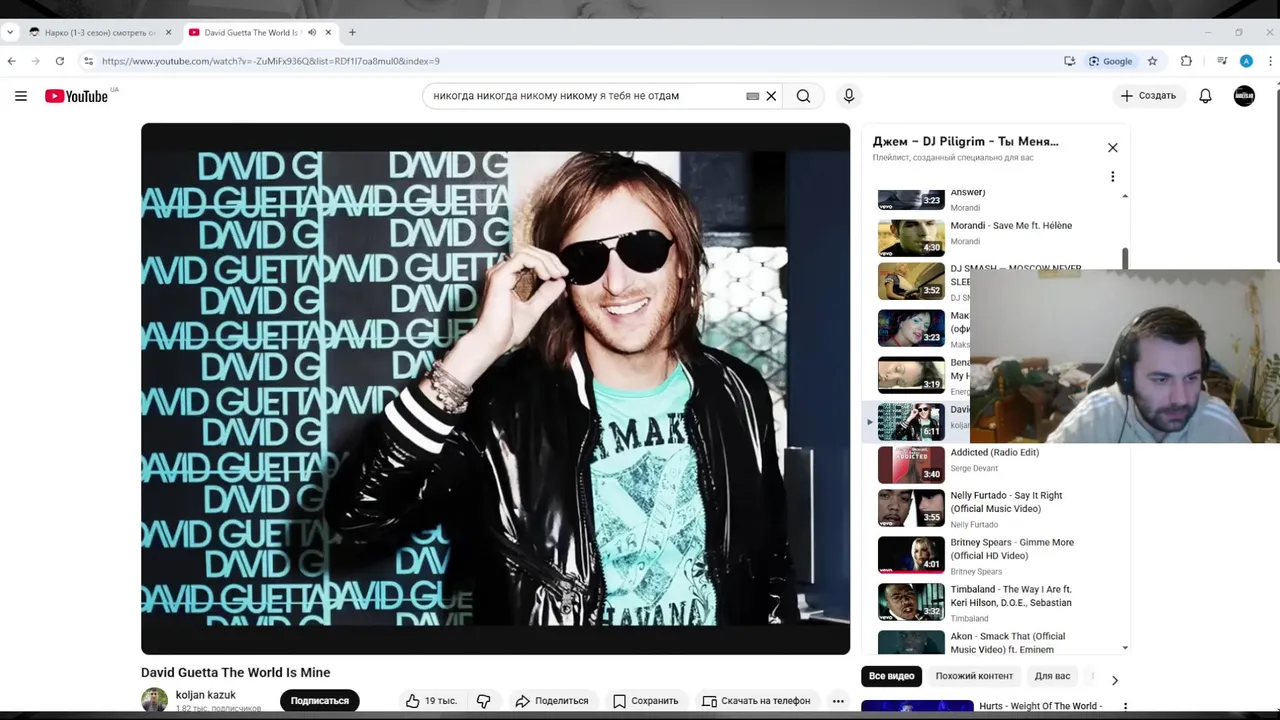This screenshot has height=720, width=1280.
Task: Open Chrome three-dot menu
Action: [1270, 61]
